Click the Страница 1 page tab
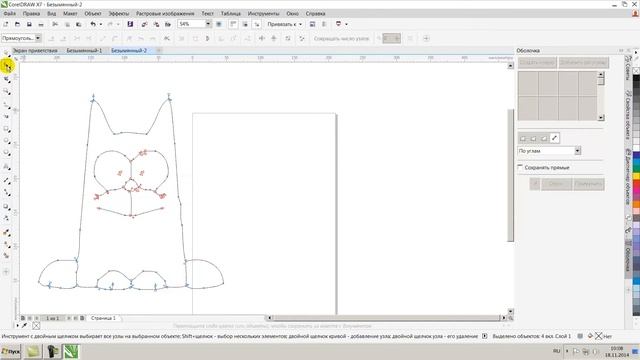The height and width of the screenshot is (360, 640). (x=103, y=318)
